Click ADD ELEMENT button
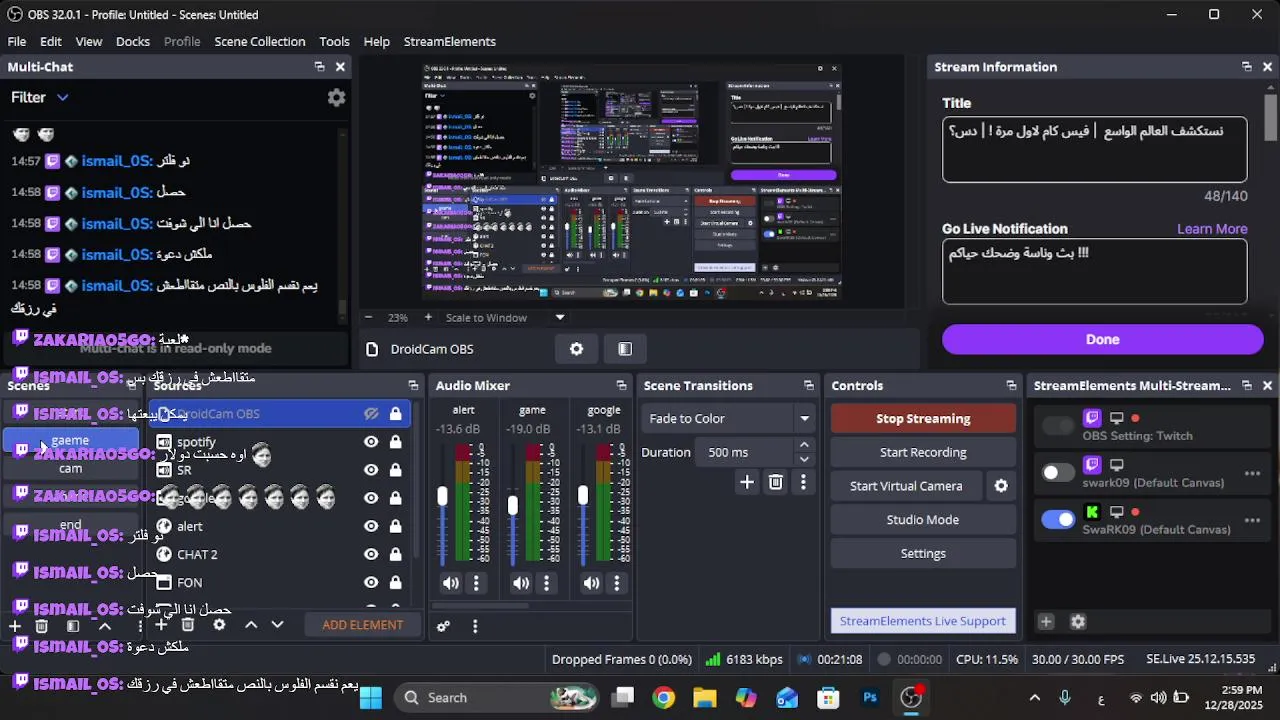Viewport: 1280px width, 720px height. click(362, 625)
